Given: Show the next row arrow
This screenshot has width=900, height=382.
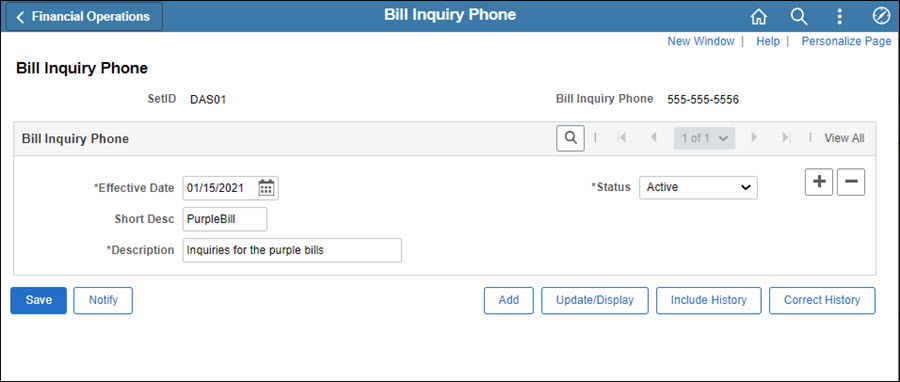Looking at the screenshot, I should [755, 138].
